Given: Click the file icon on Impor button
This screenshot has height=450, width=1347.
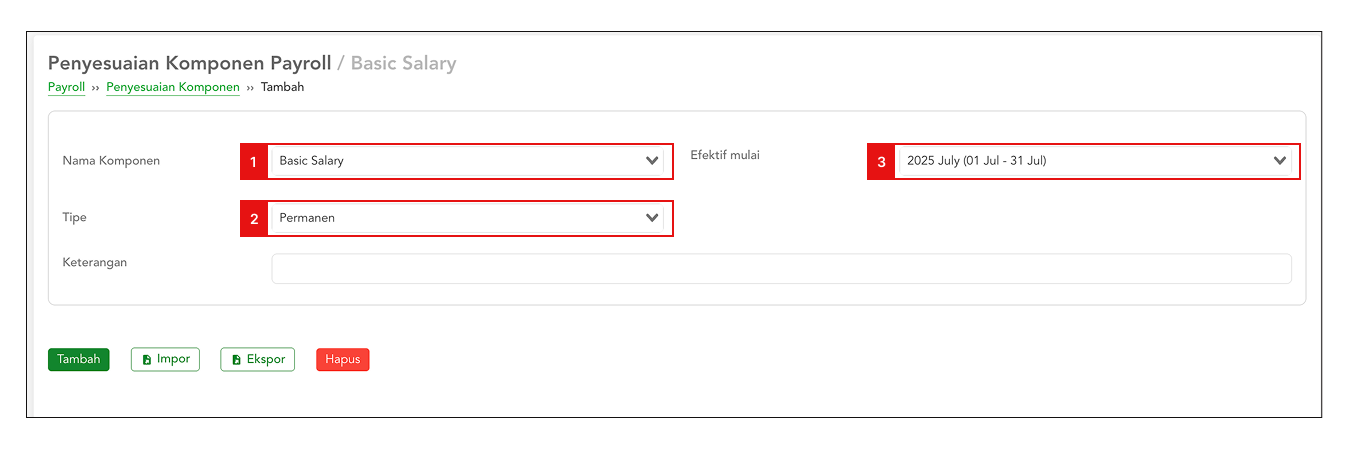Looking at the screenshot, I should click(147, 360).
